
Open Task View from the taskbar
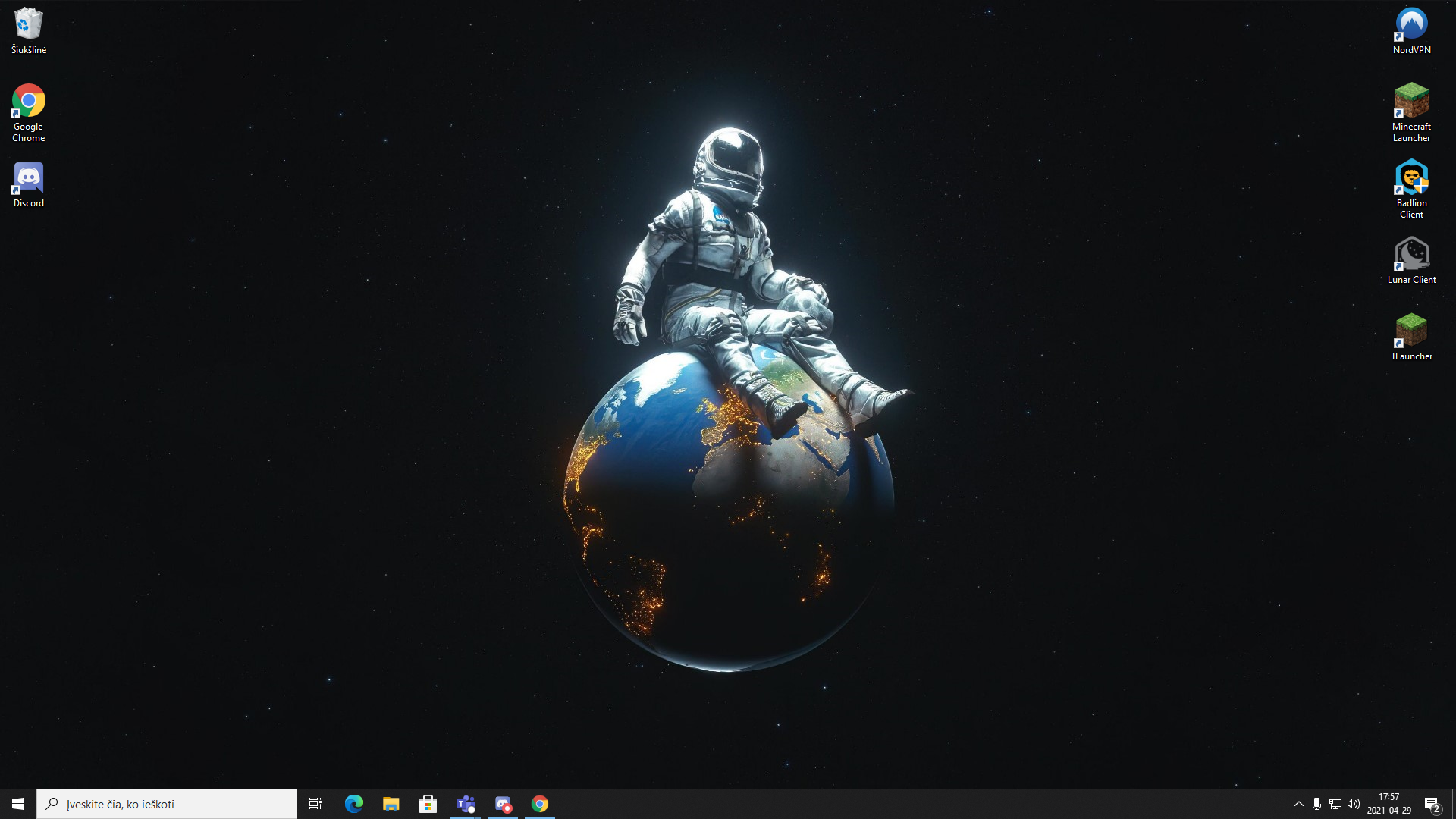point(315,804)
